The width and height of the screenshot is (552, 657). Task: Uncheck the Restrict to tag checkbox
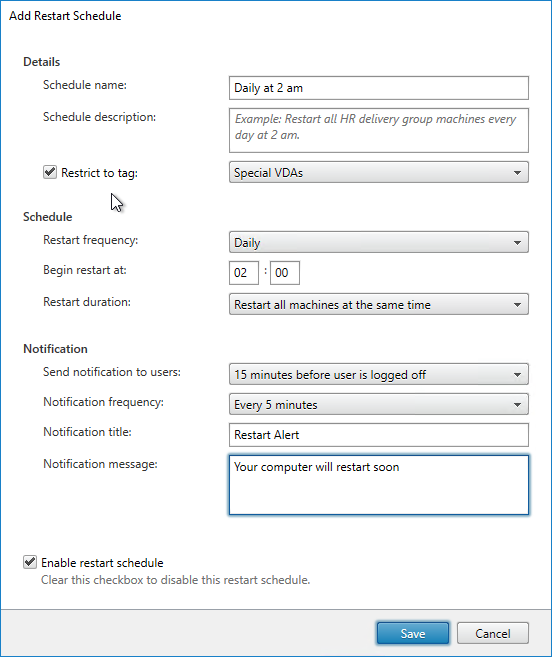(x=50, y=172)
